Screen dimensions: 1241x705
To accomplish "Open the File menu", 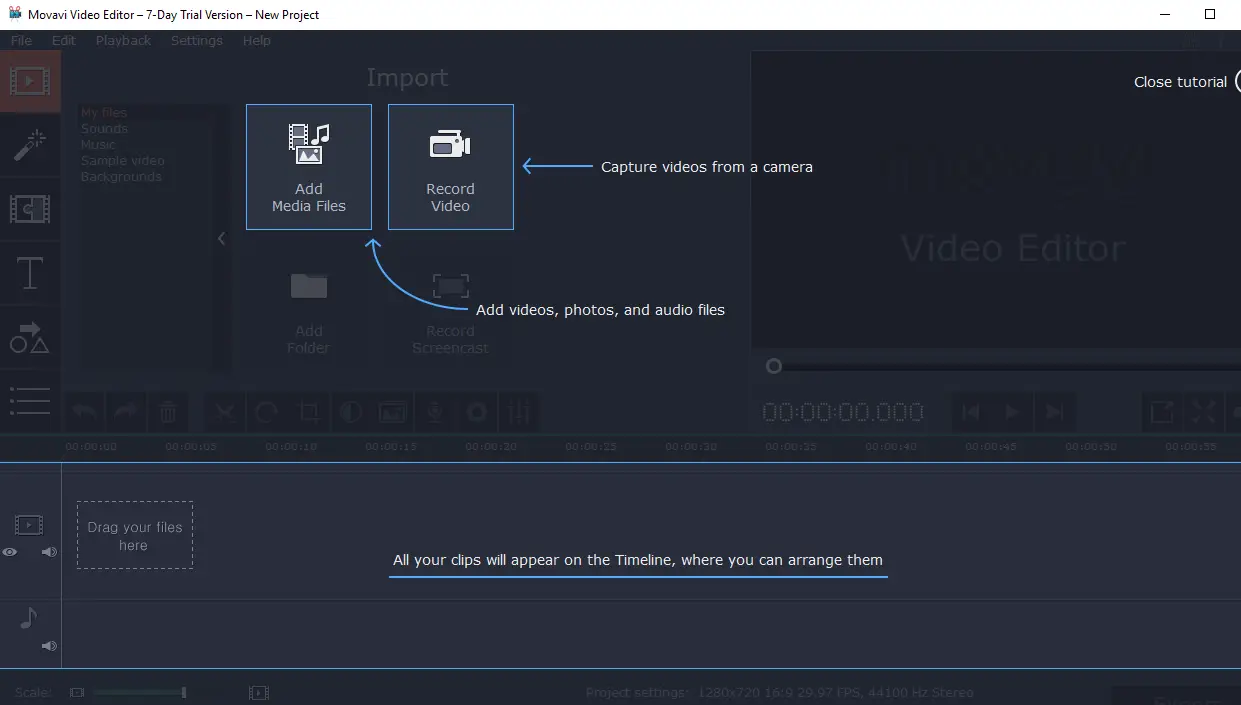I will (21, 40).
